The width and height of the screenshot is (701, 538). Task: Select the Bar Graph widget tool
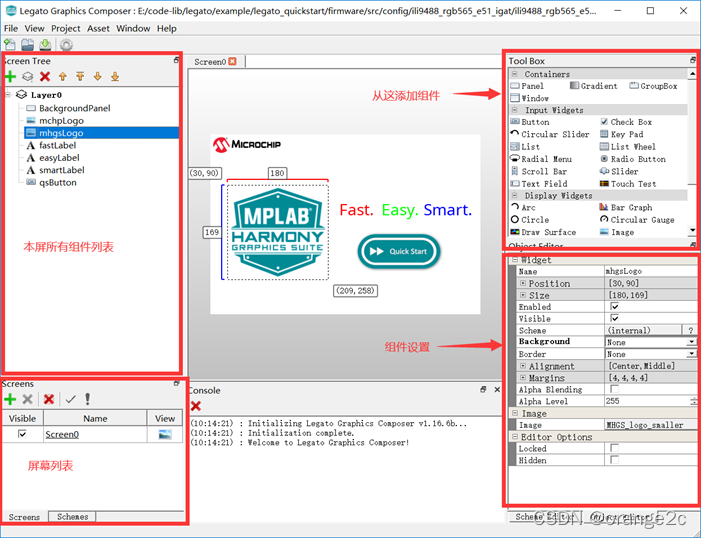626,208
